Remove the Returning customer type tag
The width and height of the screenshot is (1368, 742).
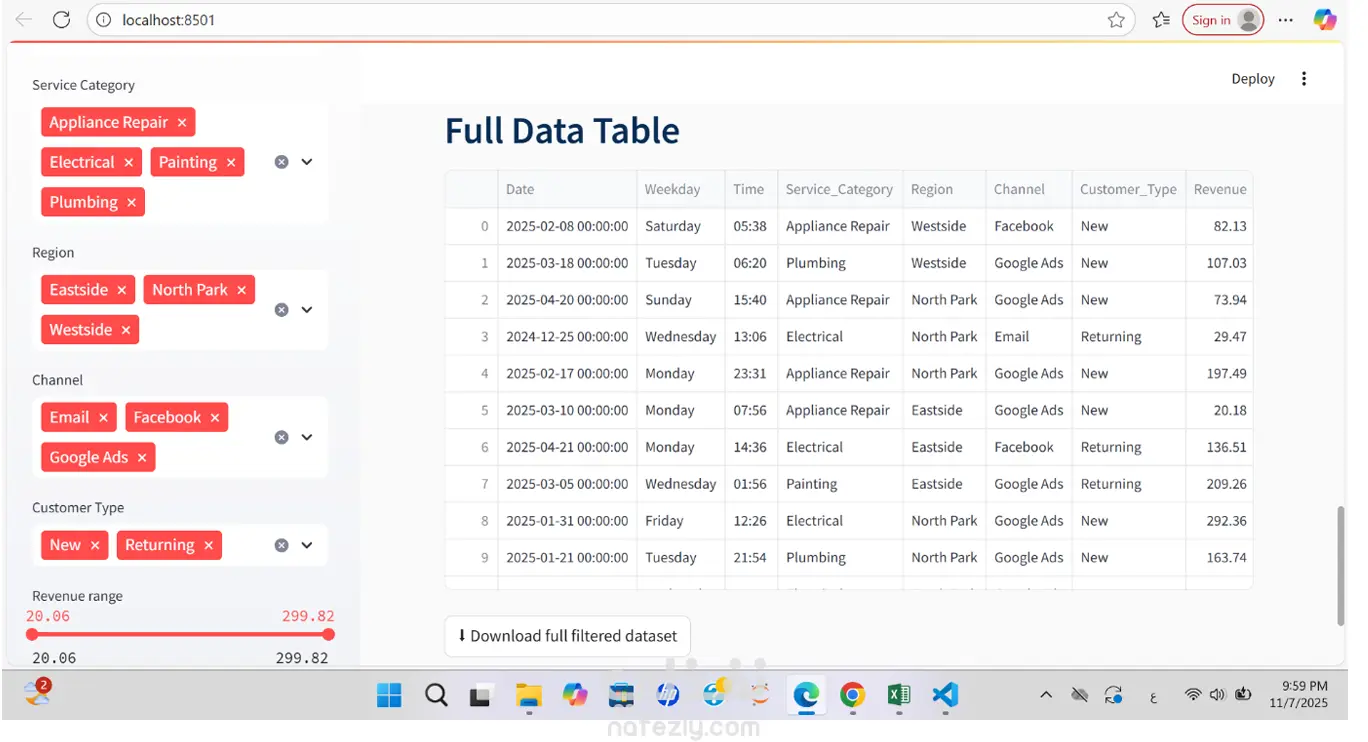[208, 545]
